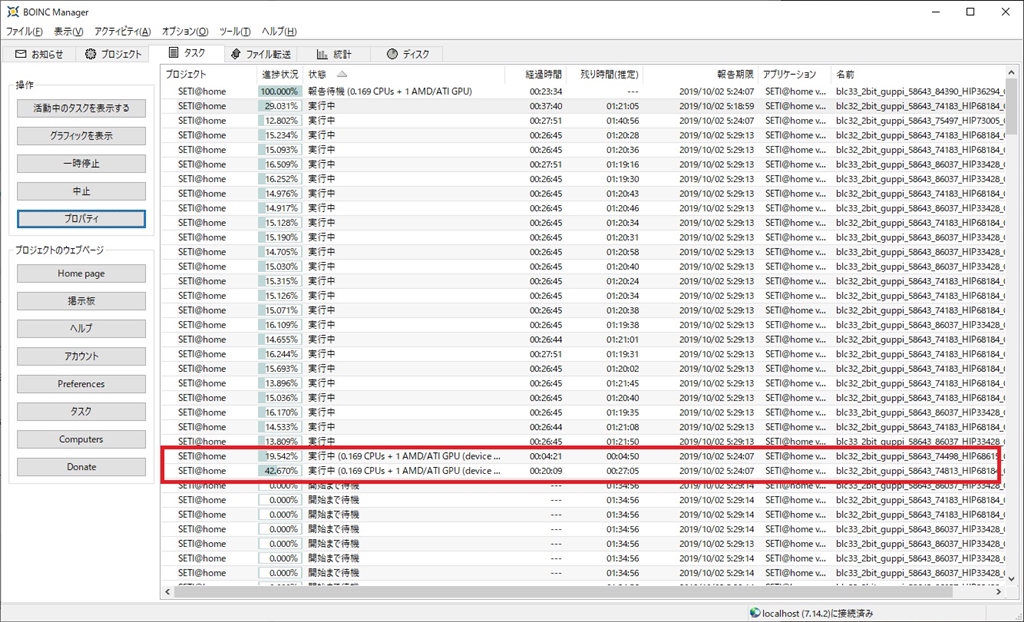Click the disk icon on ディスク tab
The width and height of the screenshot is (1024, 622).
(392, 54)
